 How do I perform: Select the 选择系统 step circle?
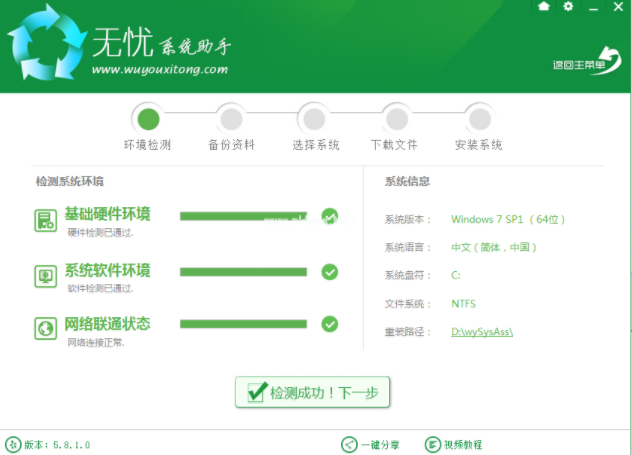pyautogui.click(x=314, y=119)
